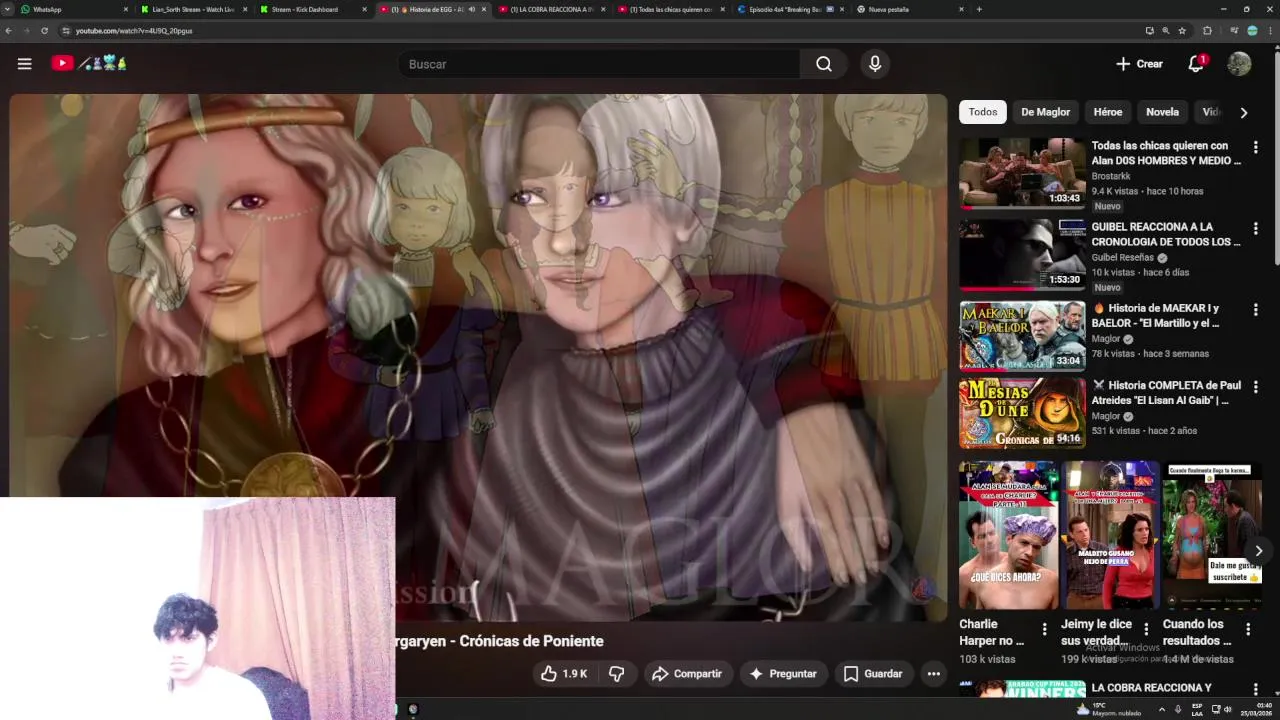Open the Chrome three-dot menu
Image resolution: width=1280 pixels, height=720 pixels.
pyautogui.click(x=1271, y=31)
